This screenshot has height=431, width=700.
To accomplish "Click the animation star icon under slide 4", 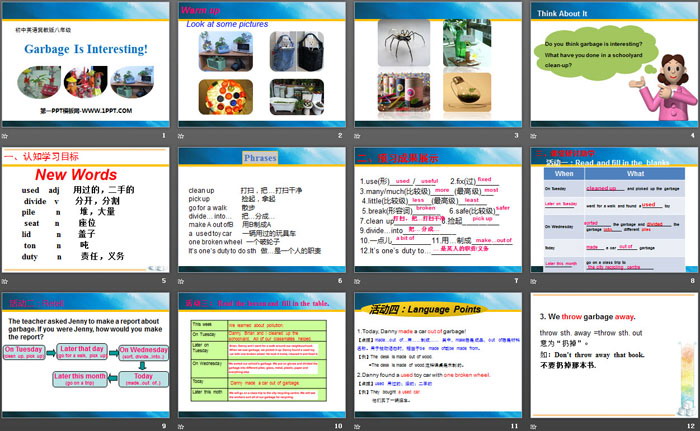I will [533, 136].
